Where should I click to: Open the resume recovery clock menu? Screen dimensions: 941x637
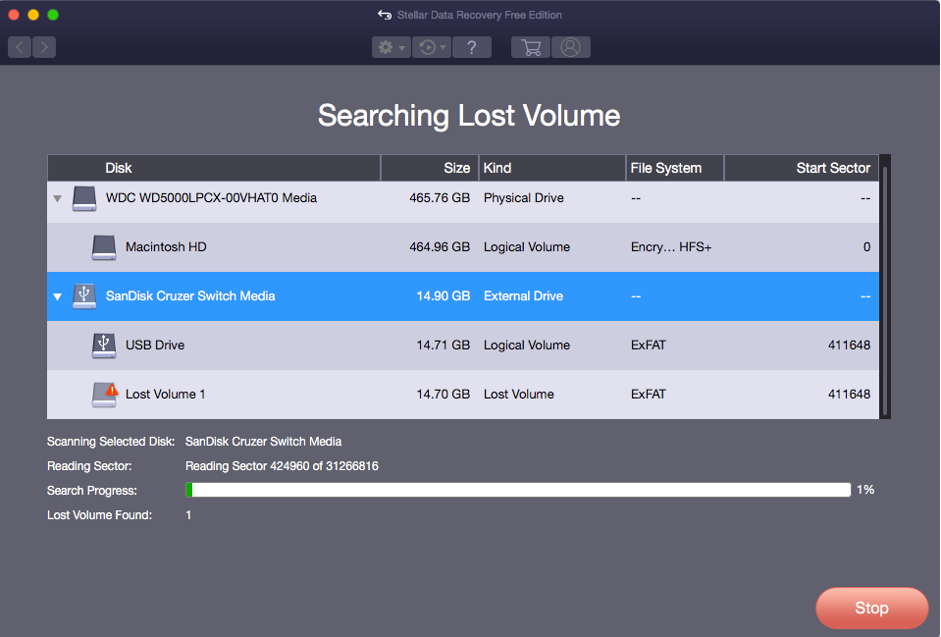(x=431, y=47)
